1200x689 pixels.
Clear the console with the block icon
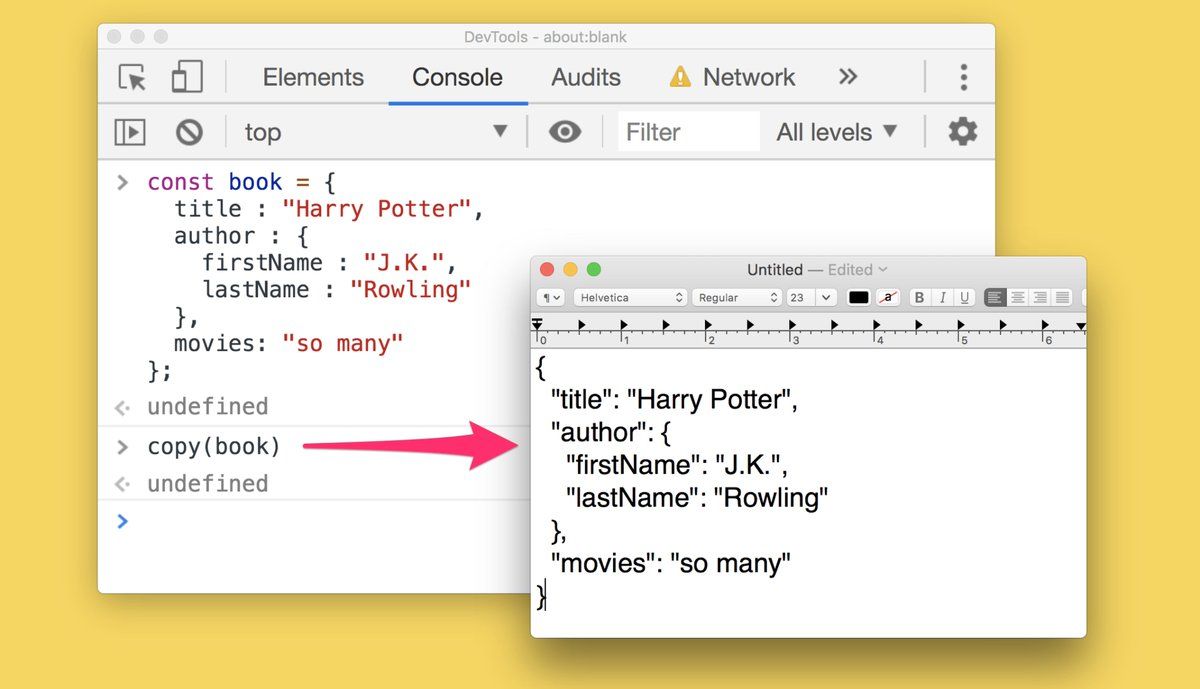point(189,132)
